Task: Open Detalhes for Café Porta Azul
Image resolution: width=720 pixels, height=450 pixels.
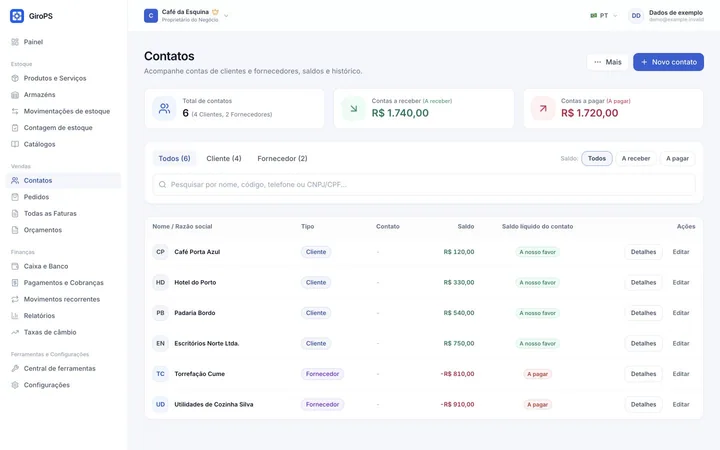Action: pyautogui.click(x=643, y=252)
